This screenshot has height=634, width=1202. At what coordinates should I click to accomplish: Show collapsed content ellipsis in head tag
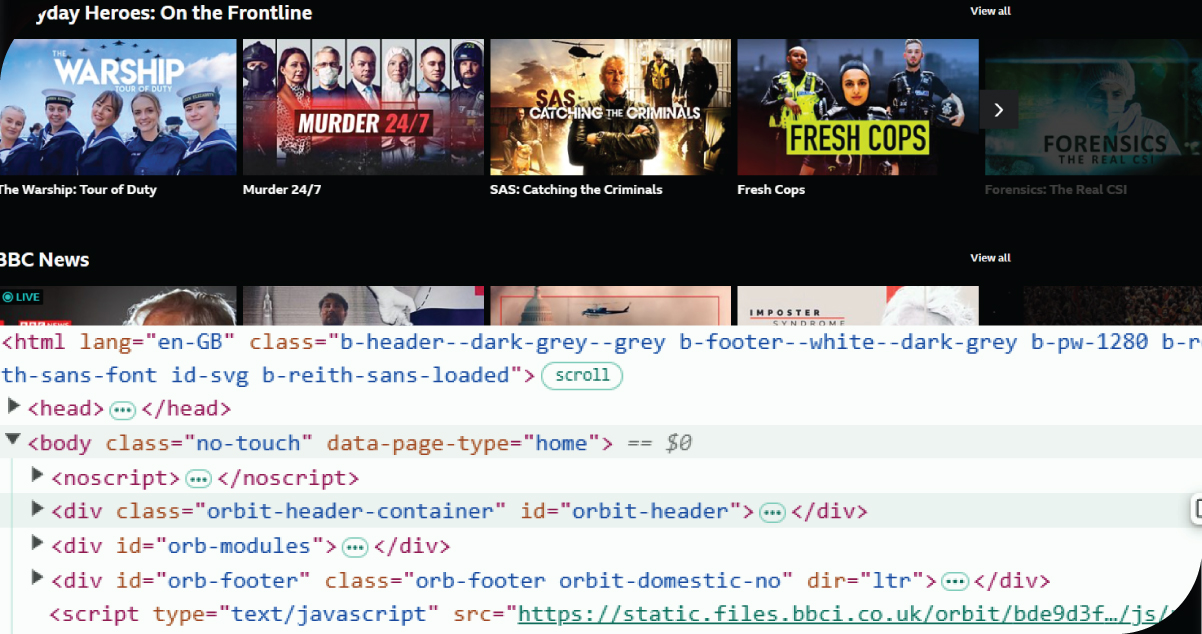122,410
